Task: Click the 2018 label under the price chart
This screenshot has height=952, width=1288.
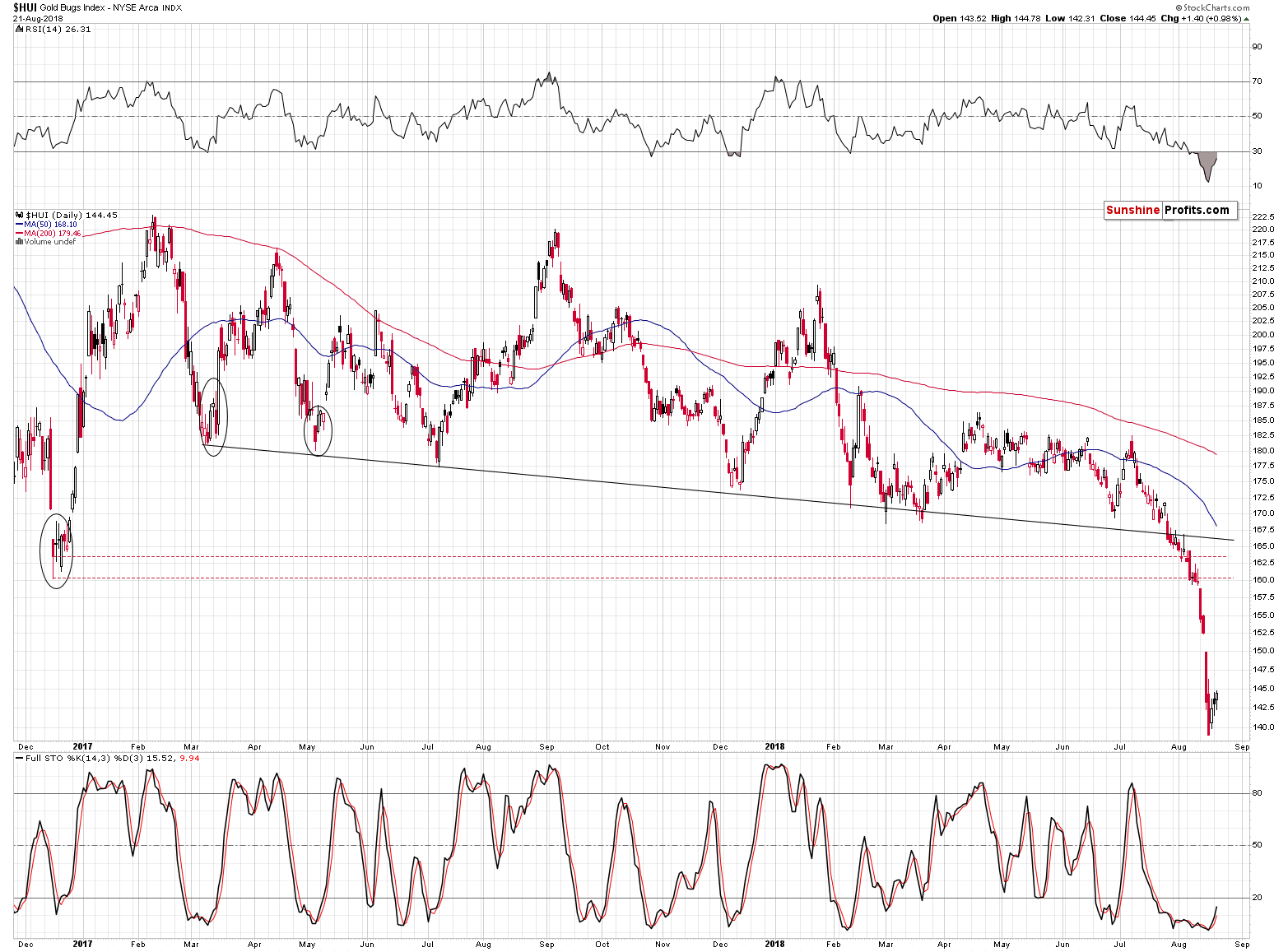Action: click(774, 747)
